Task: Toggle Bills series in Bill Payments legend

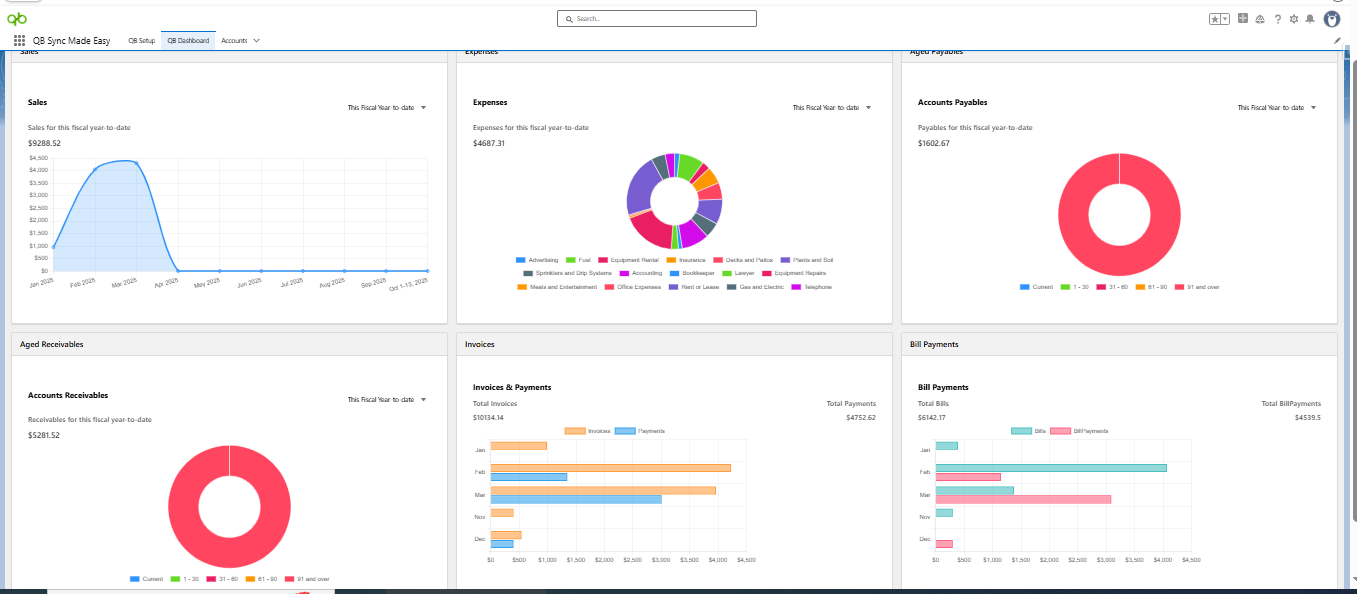Action: pyautogui.click(x=1028, y=431)
